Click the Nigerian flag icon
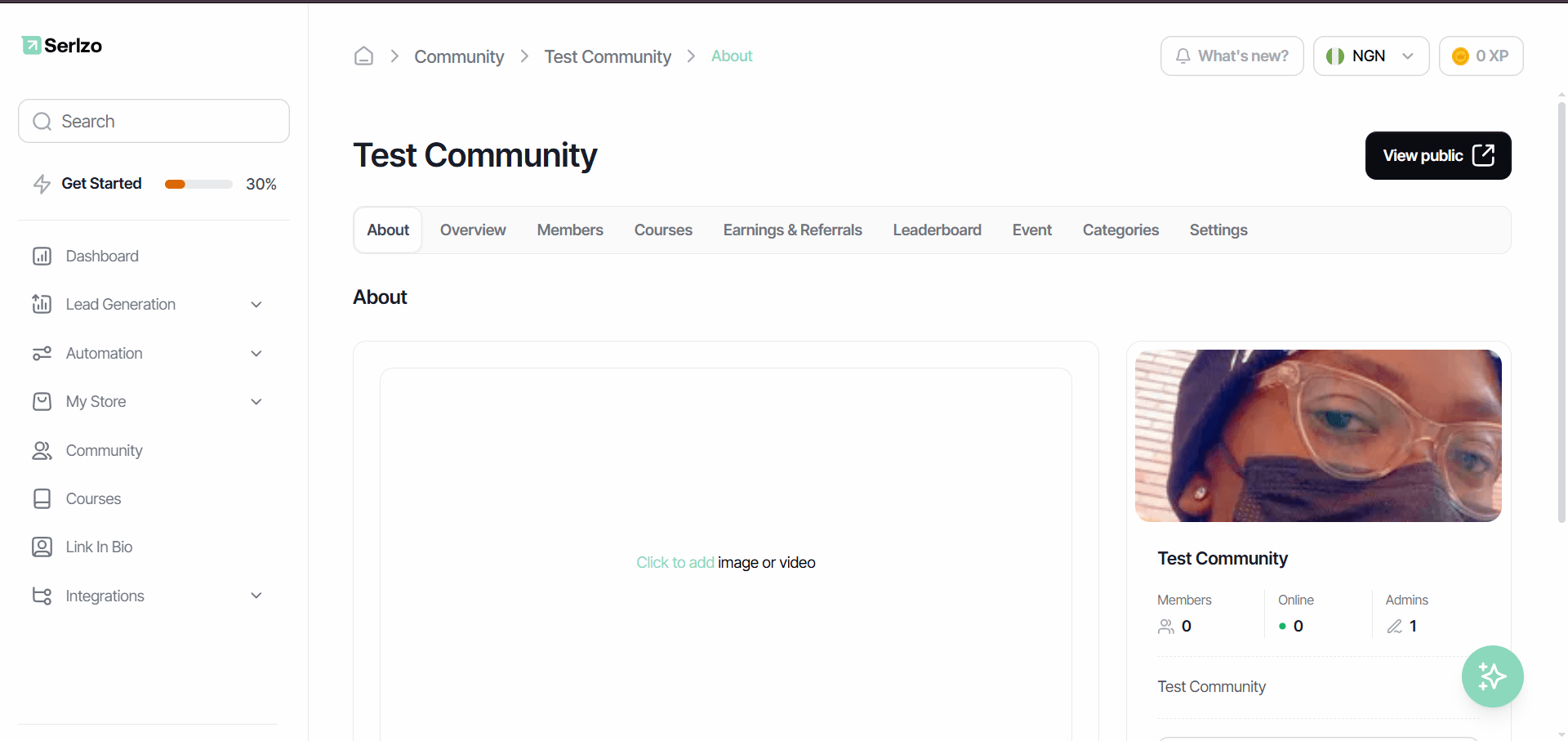Screen dimensions: 1568x741 point(1335,56)
